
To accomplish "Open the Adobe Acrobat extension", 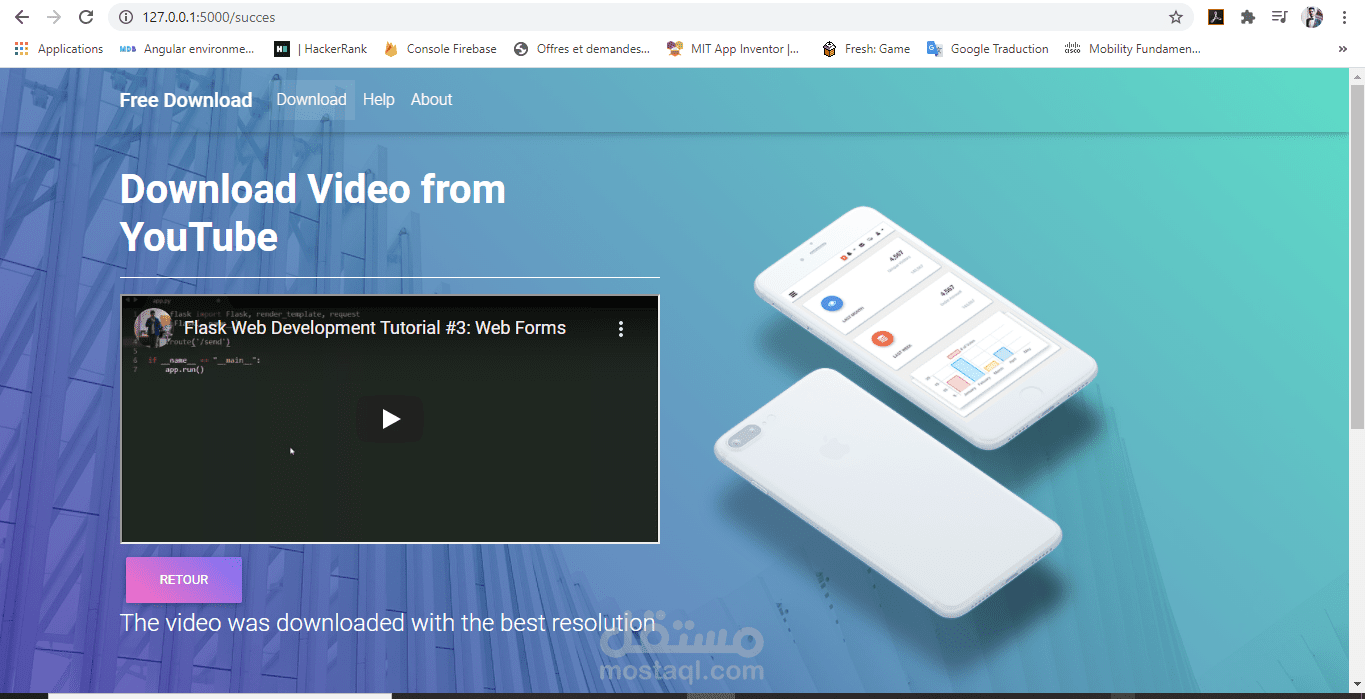I will pyautogui.click(x=1216, y=17).
